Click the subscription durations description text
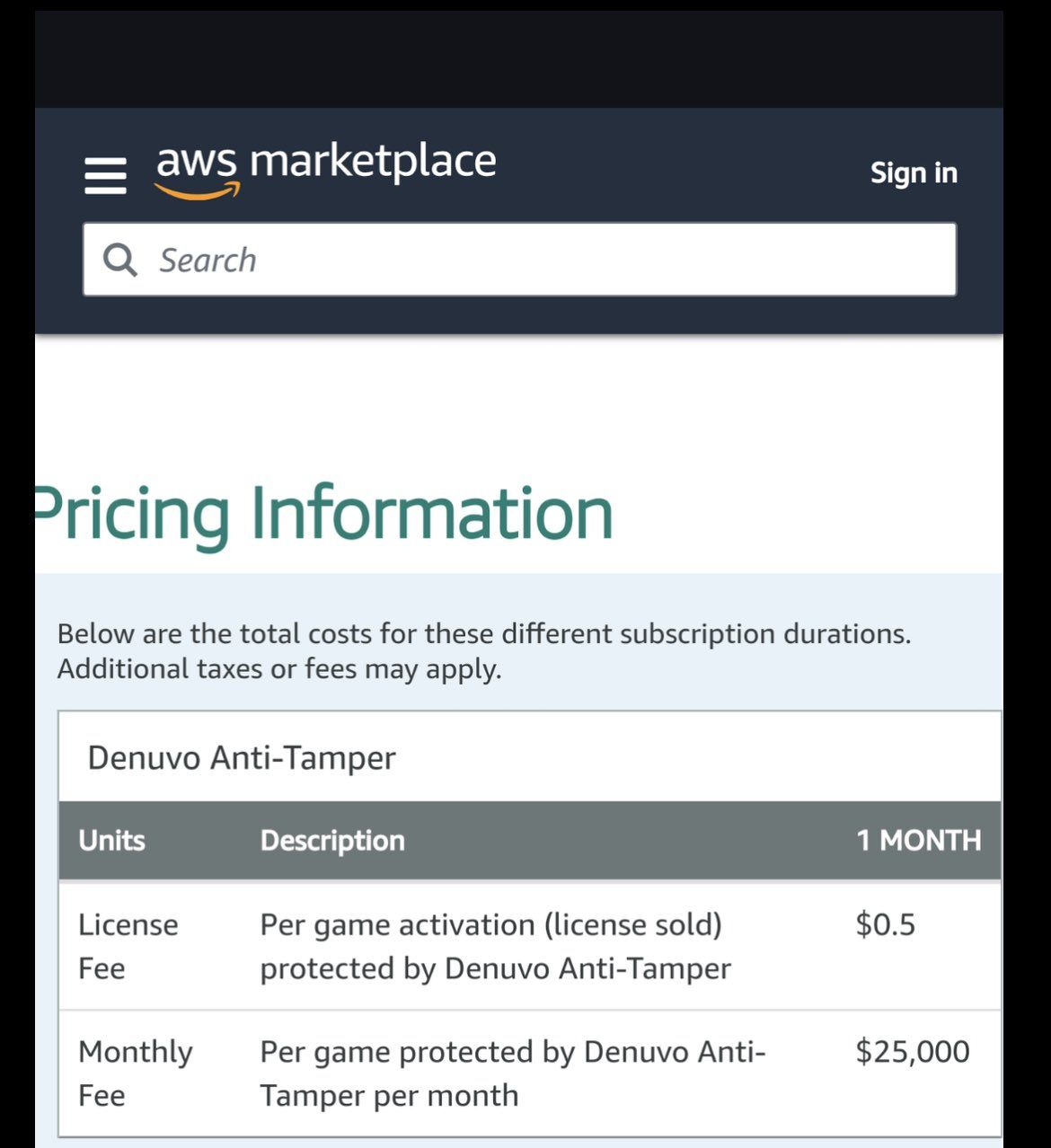This screenshot has width=1051, height=1148. [483, 634]
